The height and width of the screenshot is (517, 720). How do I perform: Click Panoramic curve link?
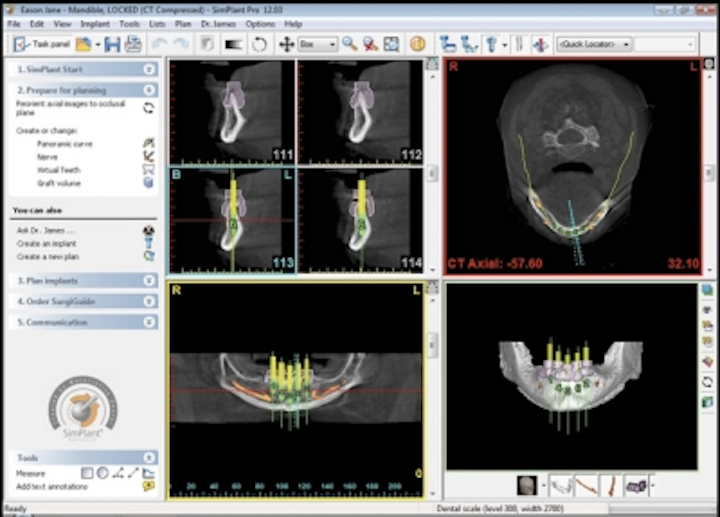[65, 144]
